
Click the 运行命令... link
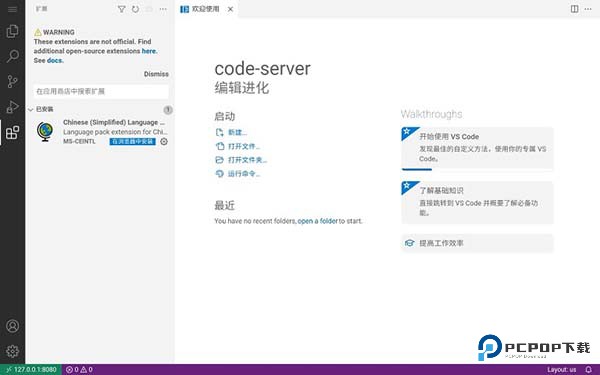pyautogui.click(x=244, y=174)
